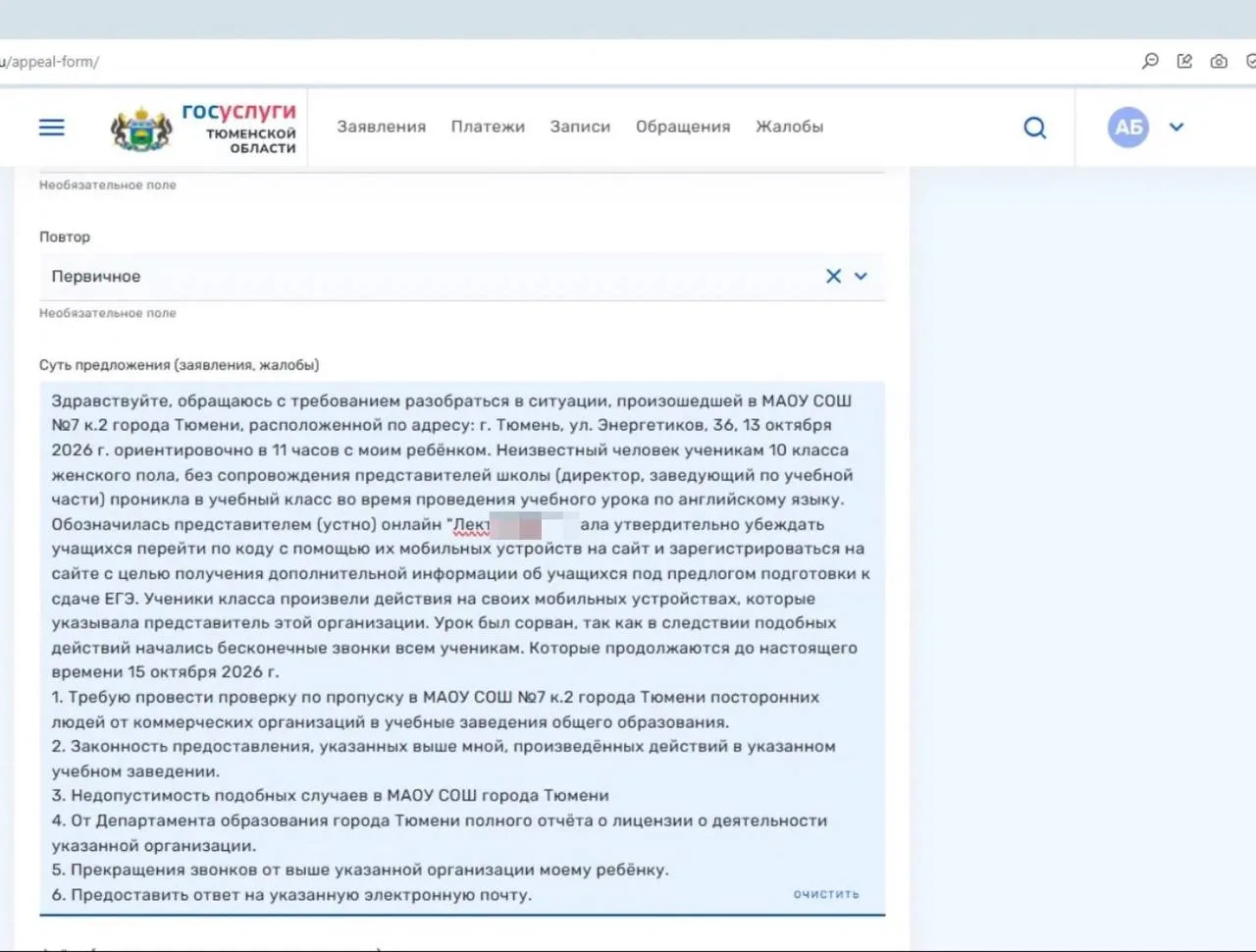The width and height of the screenshot is (1256, 952).
Task: Click the underlined misspelled word 'Лект'
Action: pyautogui.click(x=471, y=525)
